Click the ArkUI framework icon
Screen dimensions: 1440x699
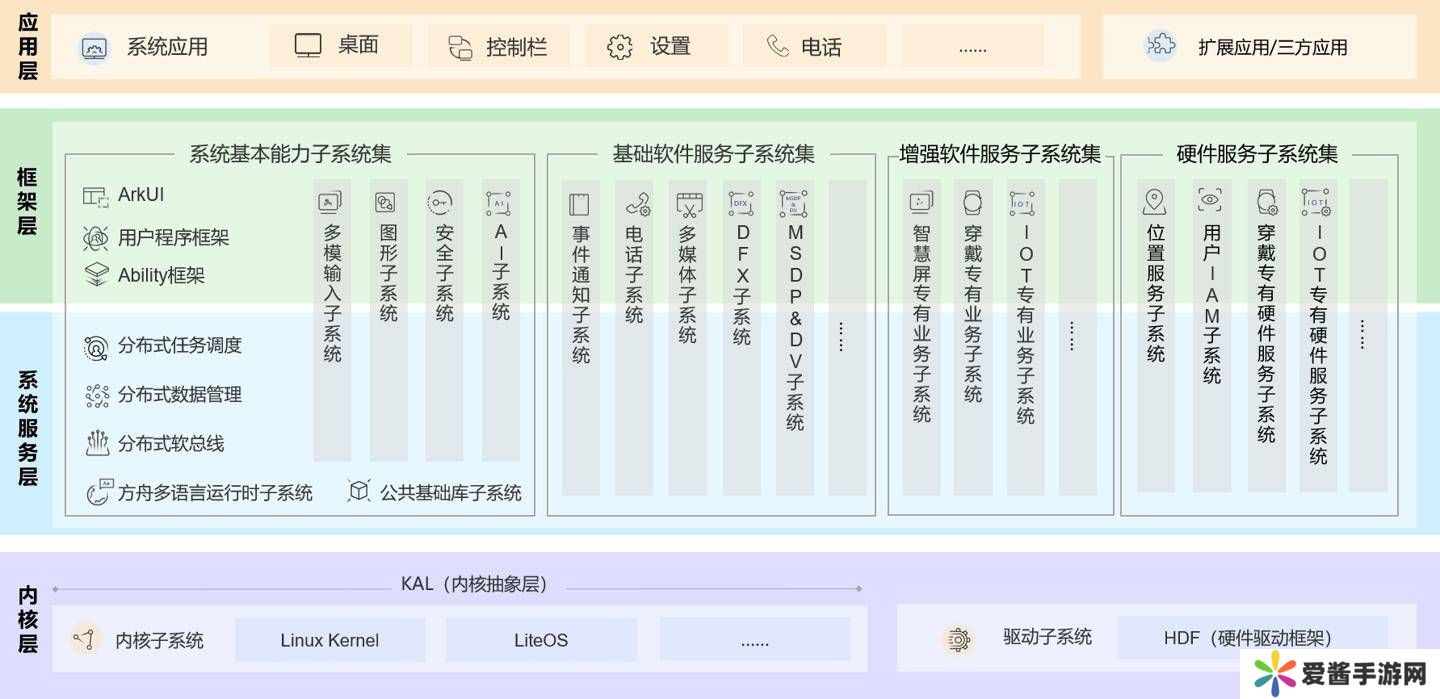pyautogui.click(x=96, y=196)
